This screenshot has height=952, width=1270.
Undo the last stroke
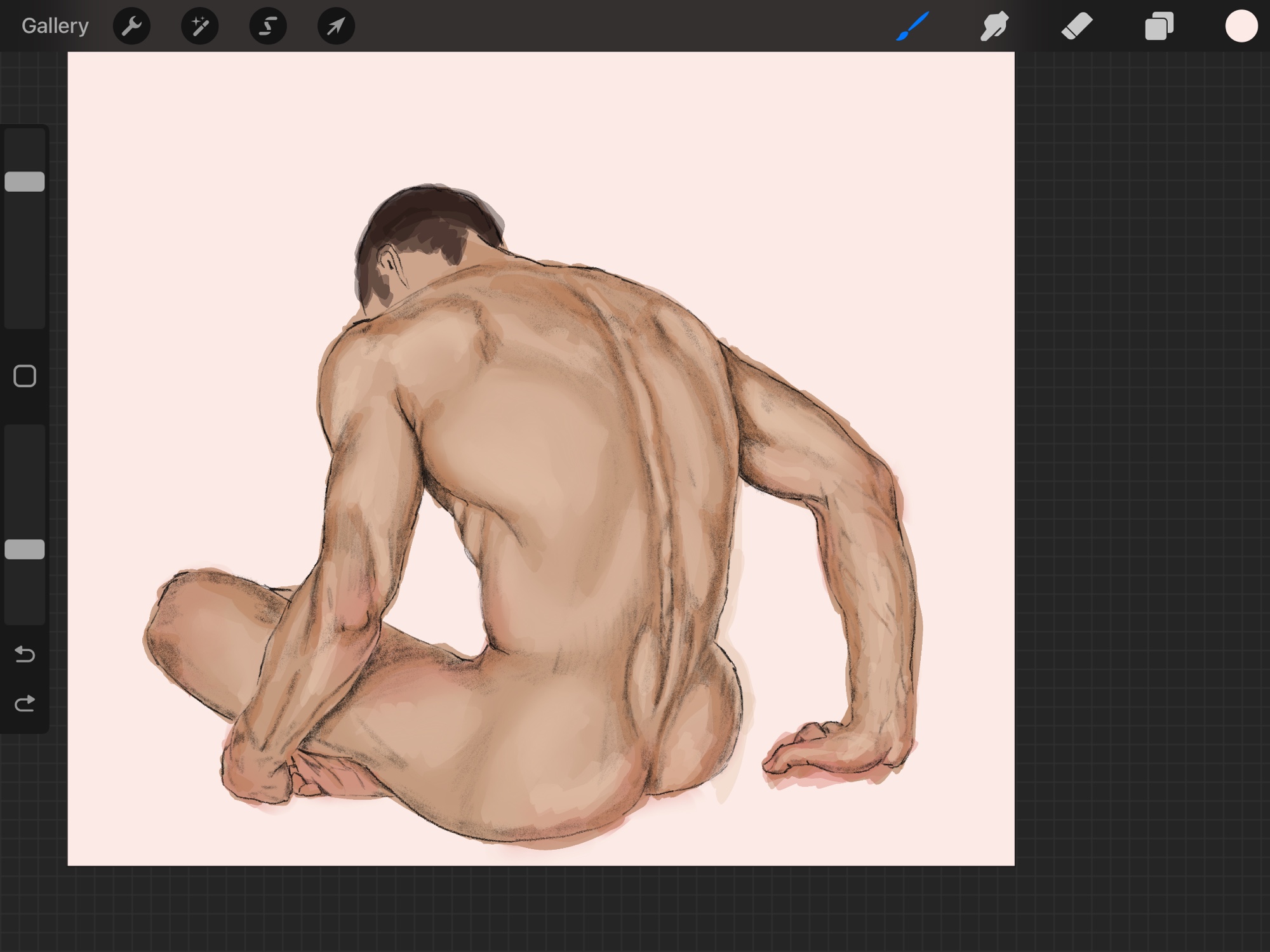(25, 654)
